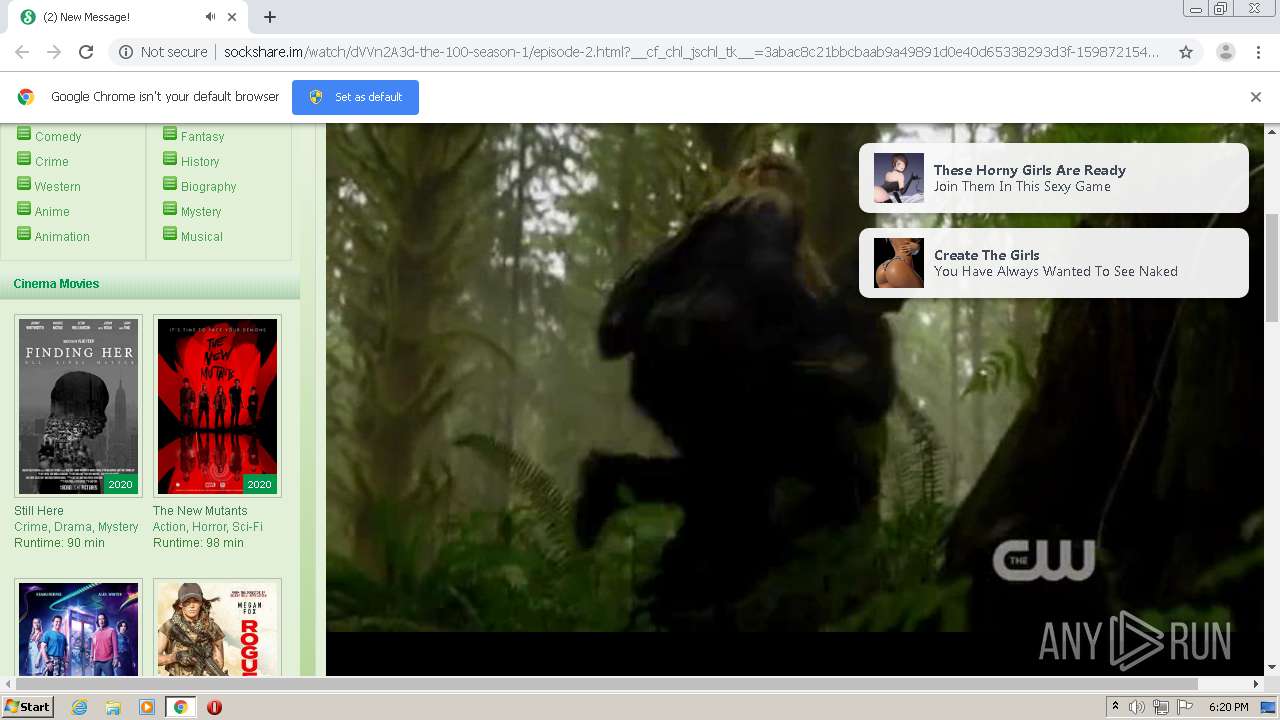Open network status icon in the tray

[x=1161, y=707]
